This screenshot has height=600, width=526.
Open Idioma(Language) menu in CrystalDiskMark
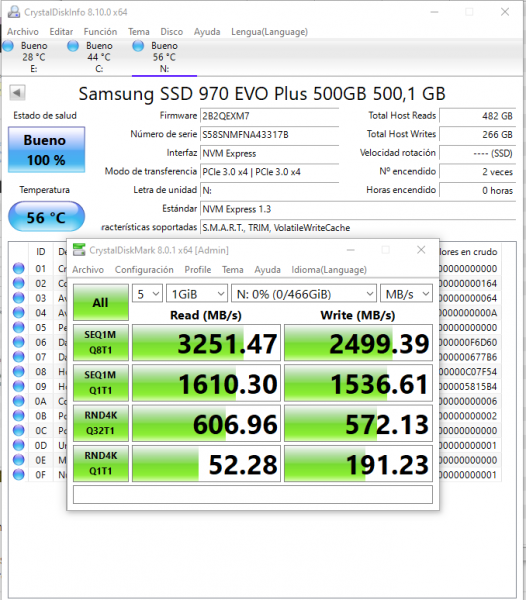[x=329, y=270]
